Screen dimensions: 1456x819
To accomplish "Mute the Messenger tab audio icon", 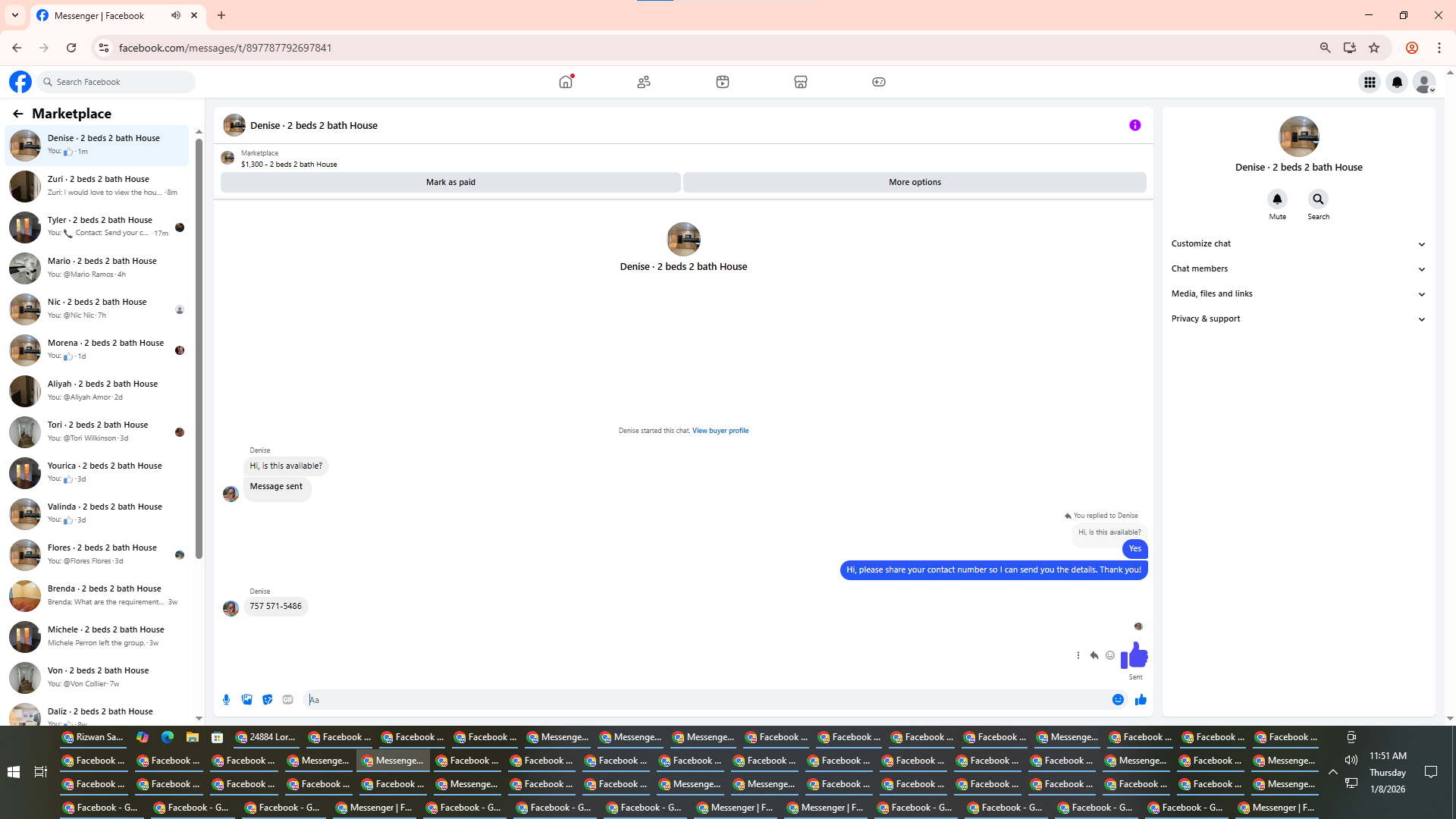I will pos(176,15).
